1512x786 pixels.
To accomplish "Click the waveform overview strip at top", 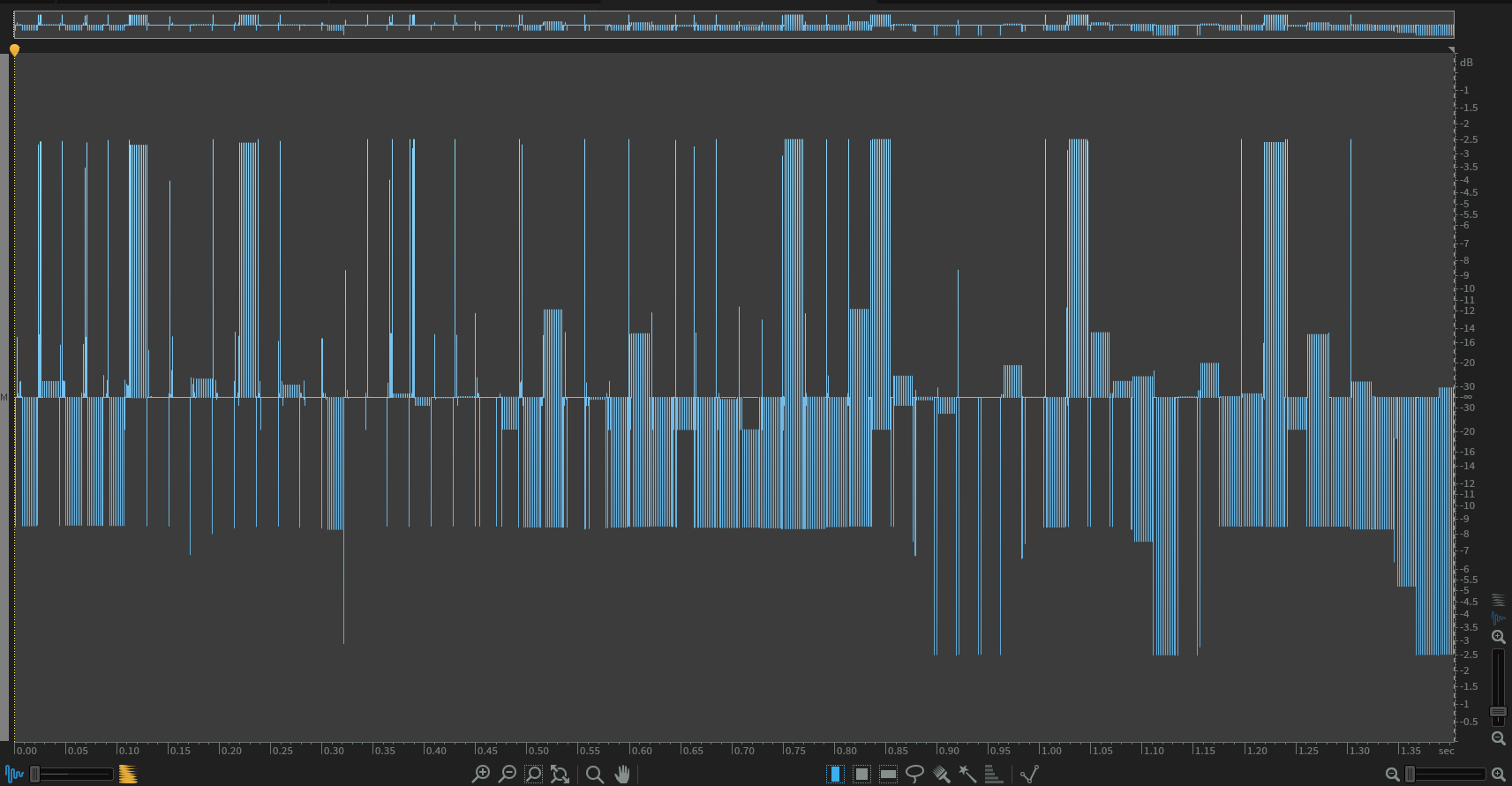I will 733,24.
